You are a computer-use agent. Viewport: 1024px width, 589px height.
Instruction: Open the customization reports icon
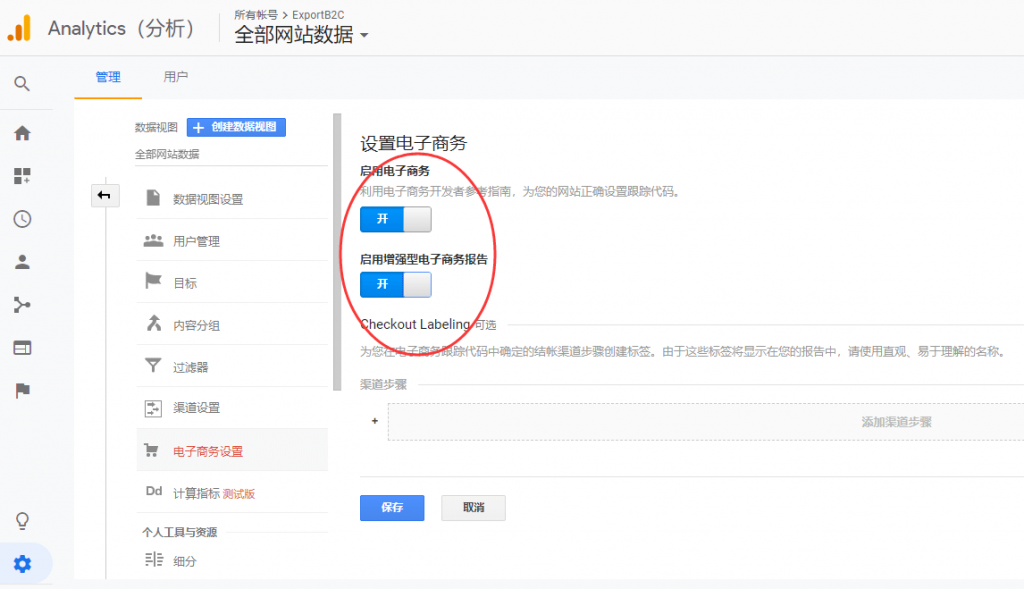(22, 175)
